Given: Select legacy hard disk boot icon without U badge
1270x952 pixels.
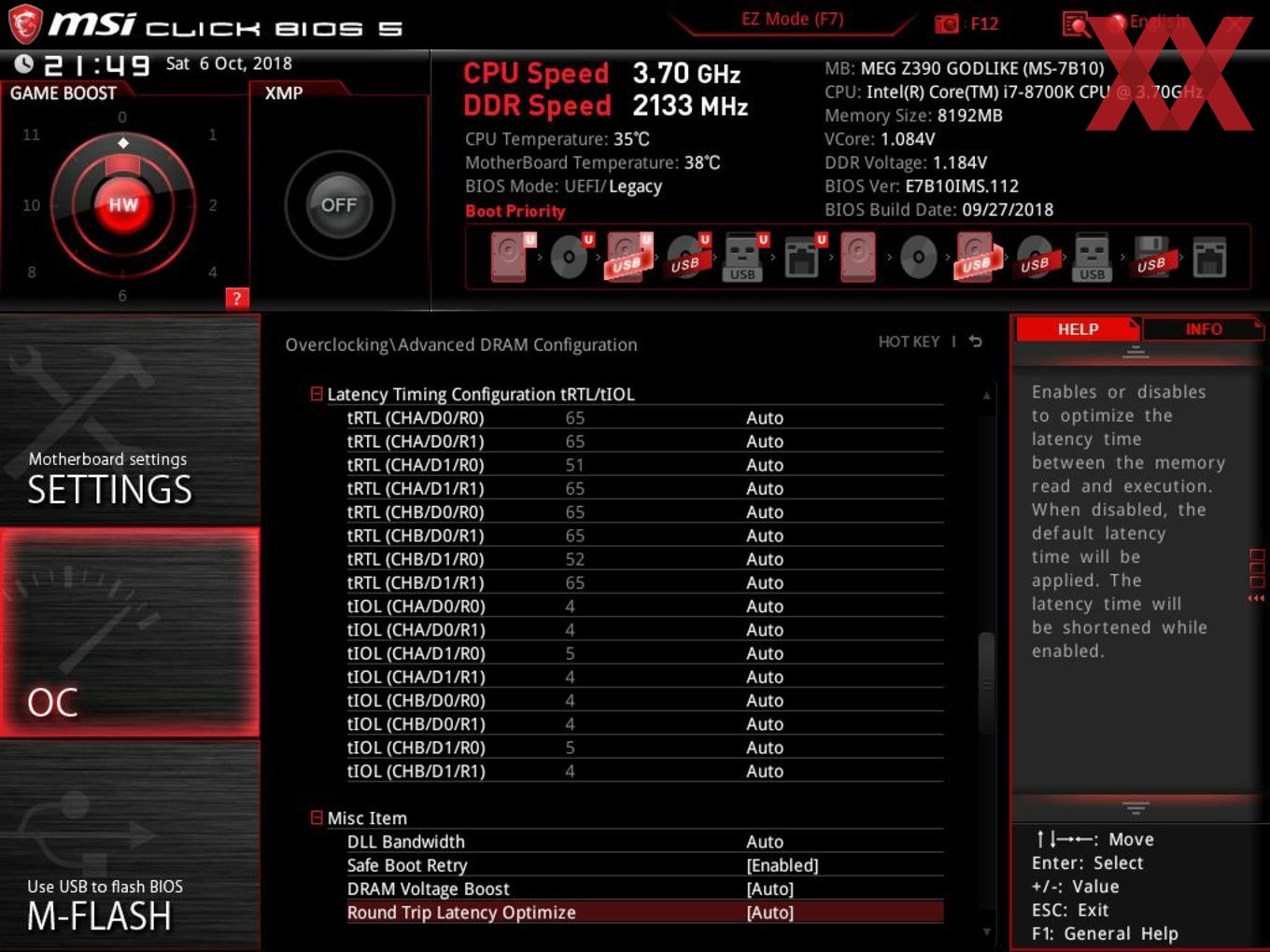Looking at the screenshot, I should point(858,257).
